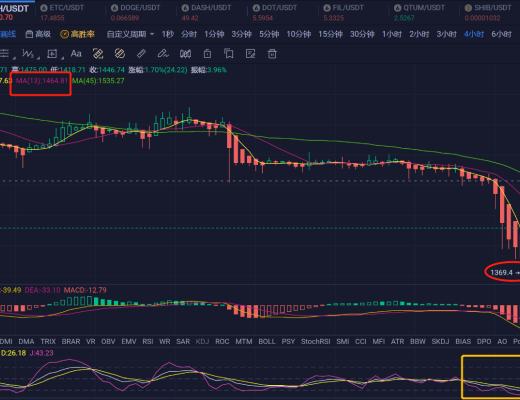Switch indicator to RSI
The height and width of the screenshot is (400, 520).
point(148,342)
